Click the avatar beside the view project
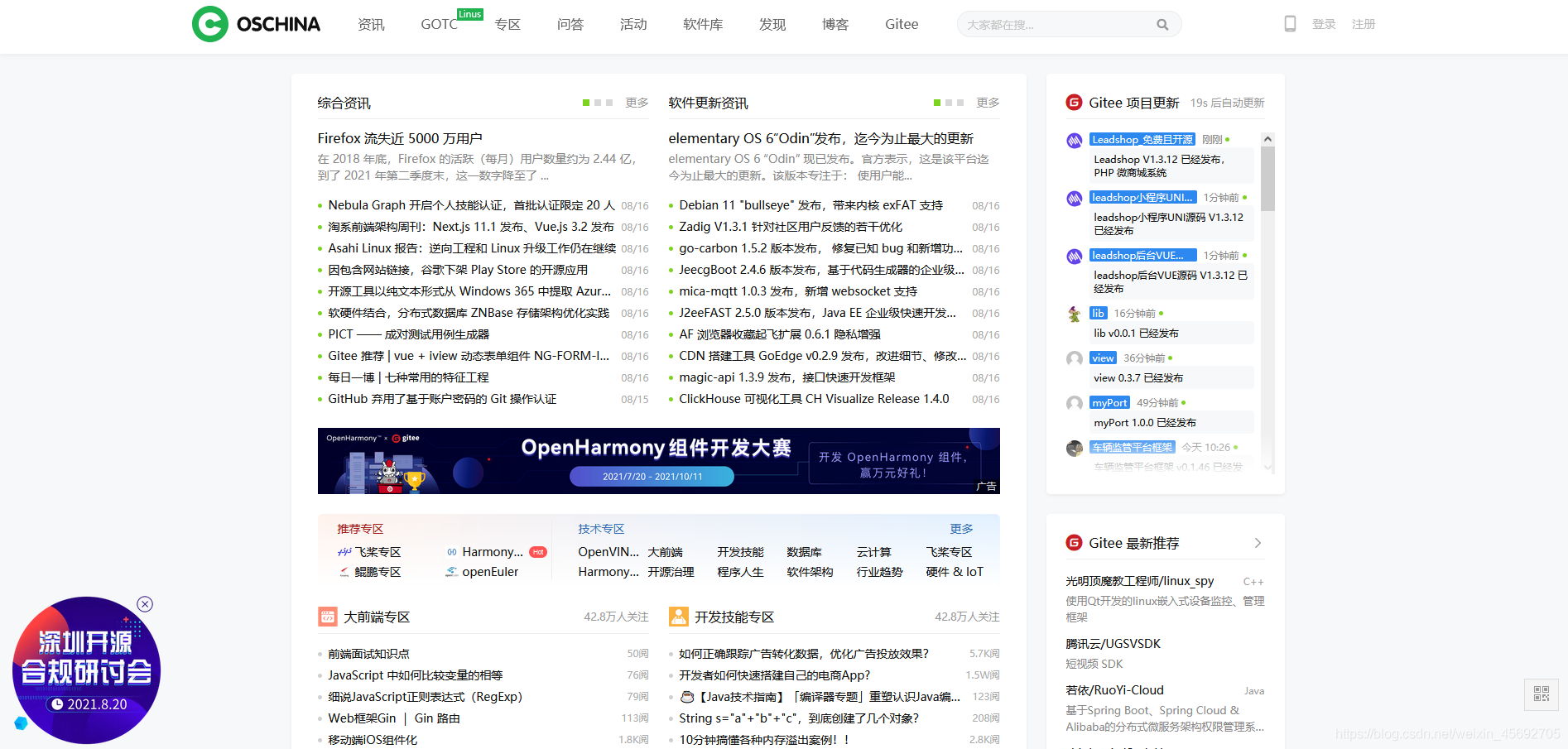Image resolution: width=1568 pixels, height=749 pixels. pyautogui.click(x=1075, y=359)
